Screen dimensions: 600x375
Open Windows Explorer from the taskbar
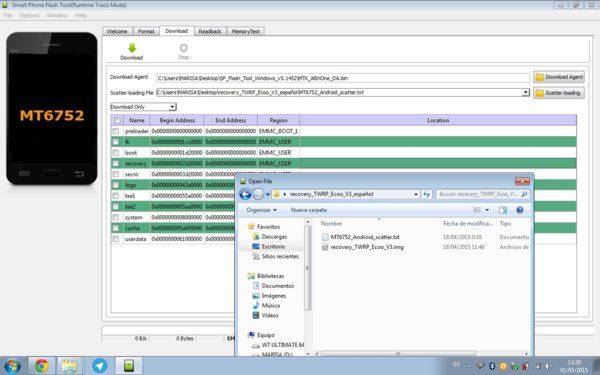click(69, 366)
